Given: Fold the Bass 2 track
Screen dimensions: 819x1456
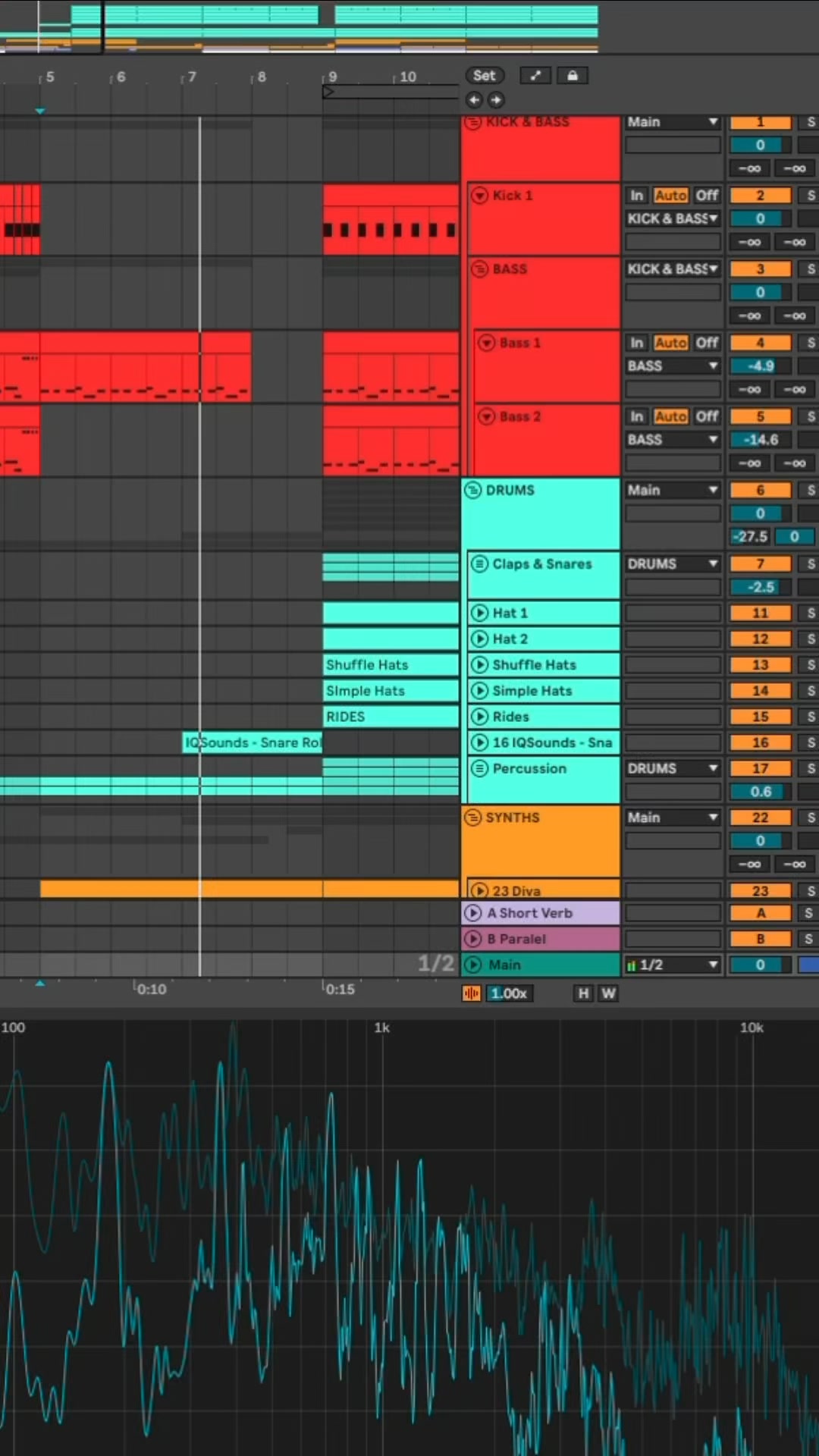Looking at the screenshot, I should tap(486, 416).
